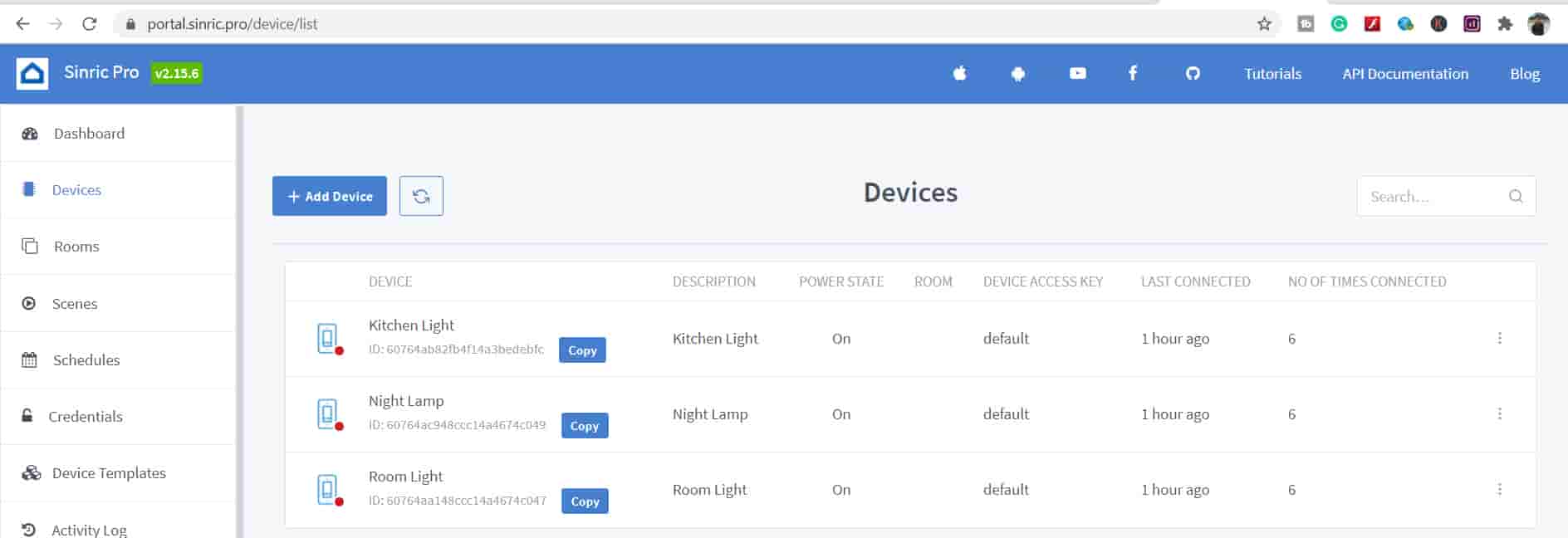Click the Apple app icon

click(959, 74)
